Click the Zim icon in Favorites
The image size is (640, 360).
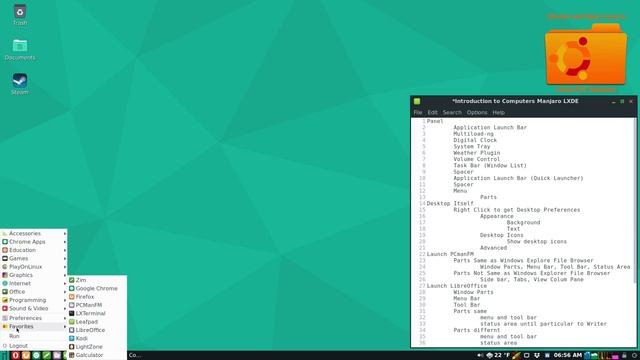click(72, 280)
